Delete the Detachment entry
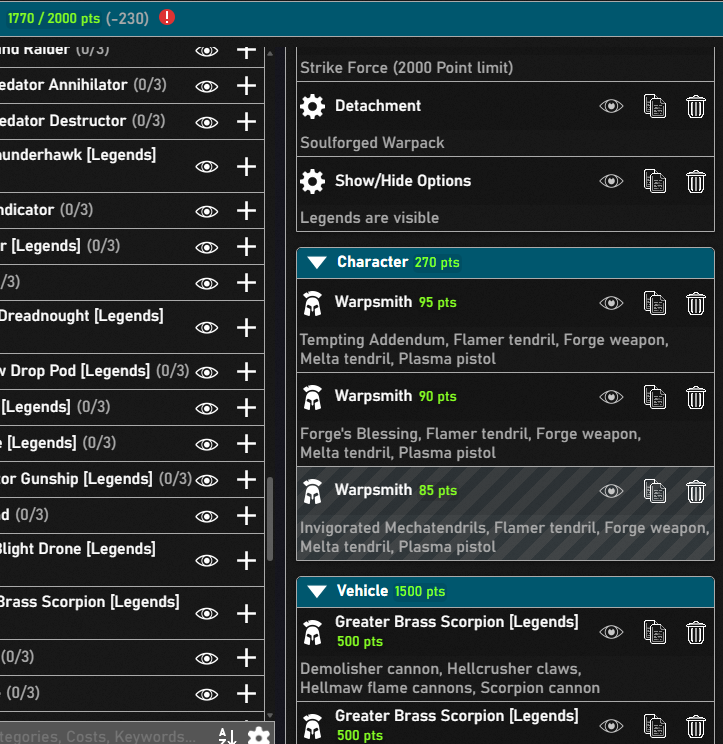The height and width of the screenshot is (744, 723). pyautogui.click(x=695, y=106)
